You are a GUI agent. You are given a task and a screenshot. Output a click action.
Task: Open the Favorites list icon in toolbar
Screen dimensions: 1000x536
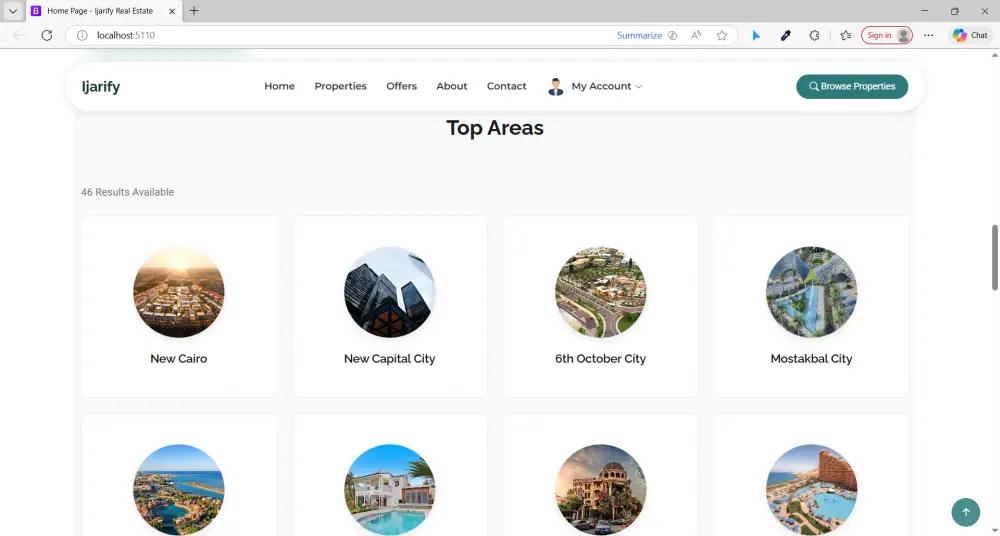(x=846, y=36)
